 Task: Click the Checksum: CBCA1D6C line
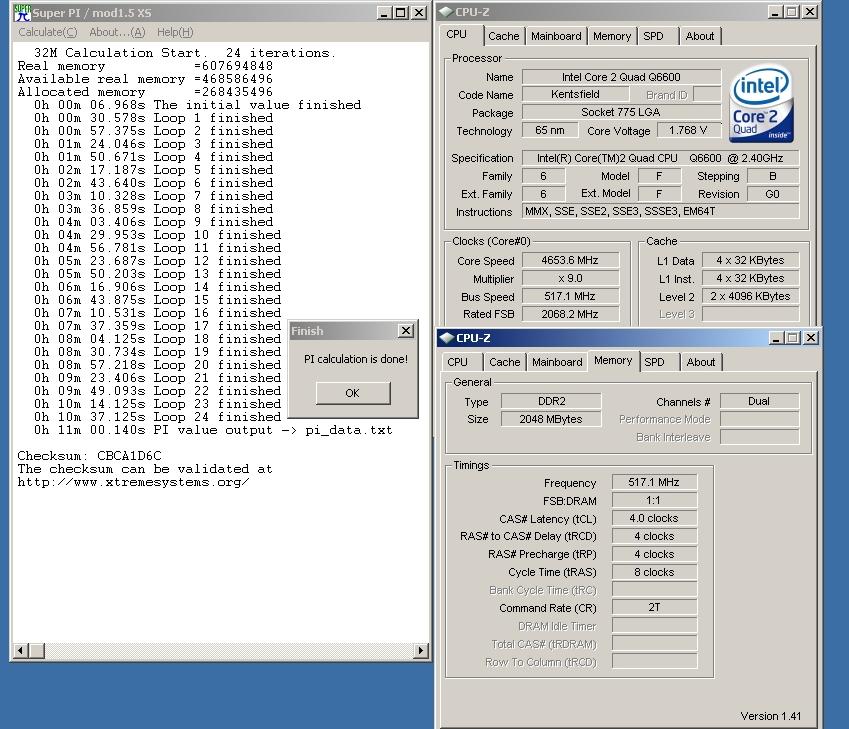point(89,456)
